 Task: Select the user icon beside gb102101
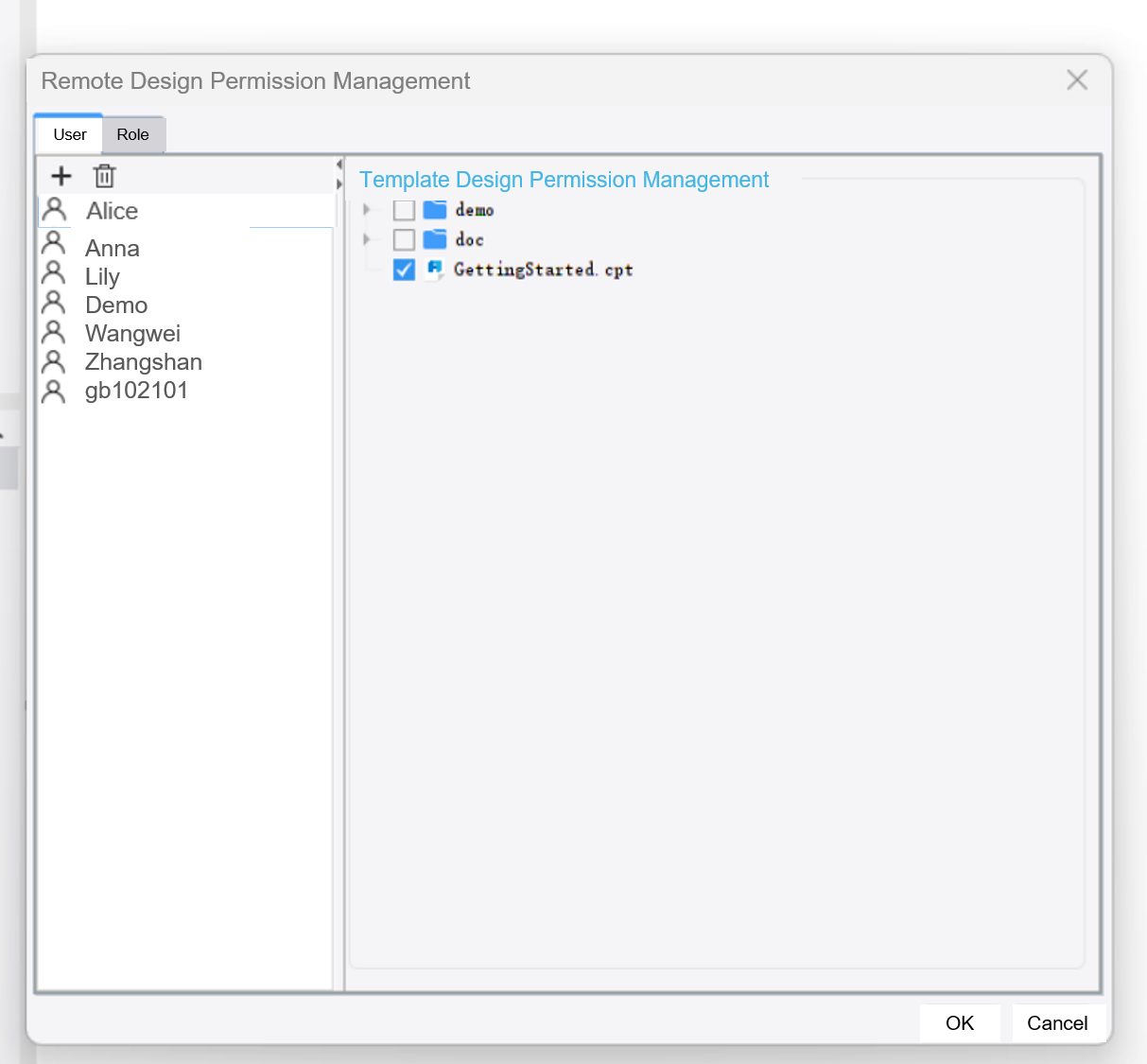point(54,392)
